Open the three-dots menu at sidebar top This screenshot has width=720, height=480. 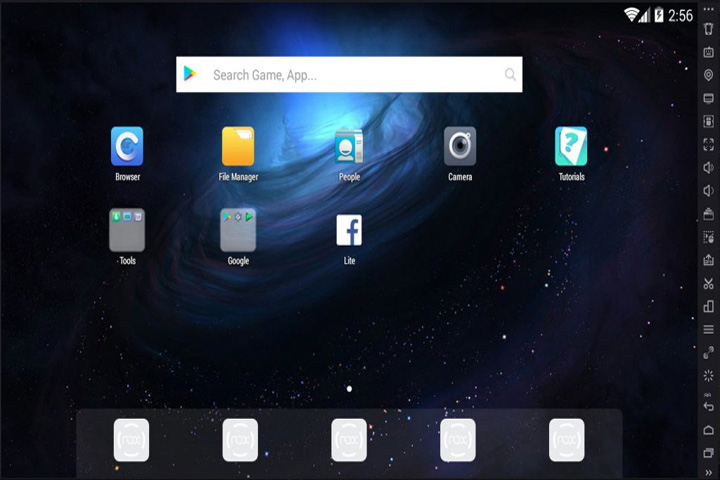709,9
